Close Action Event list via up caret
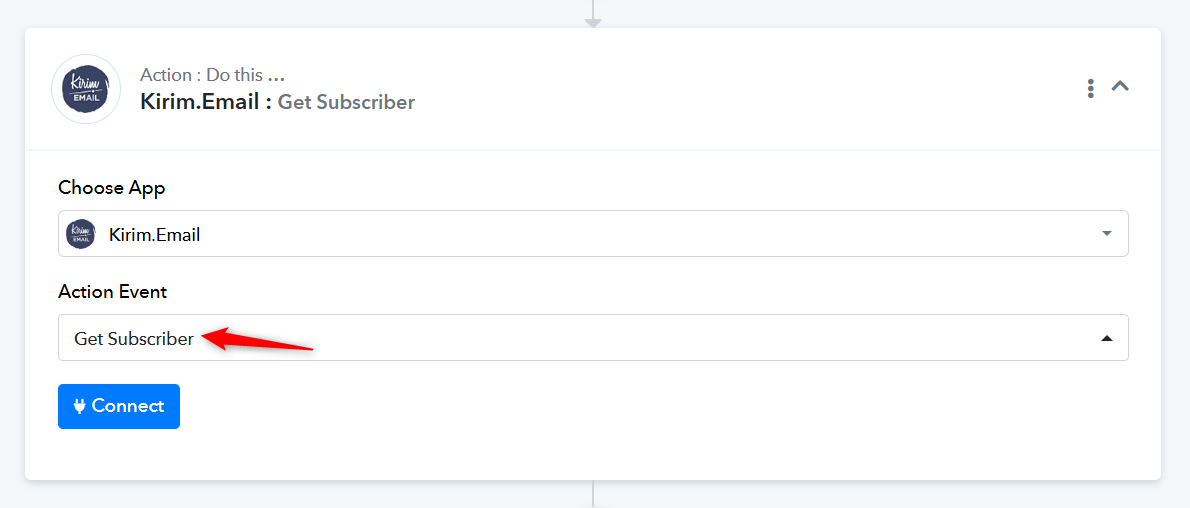The height and width of the screenshot is (508, 1190). point(1107,339)
